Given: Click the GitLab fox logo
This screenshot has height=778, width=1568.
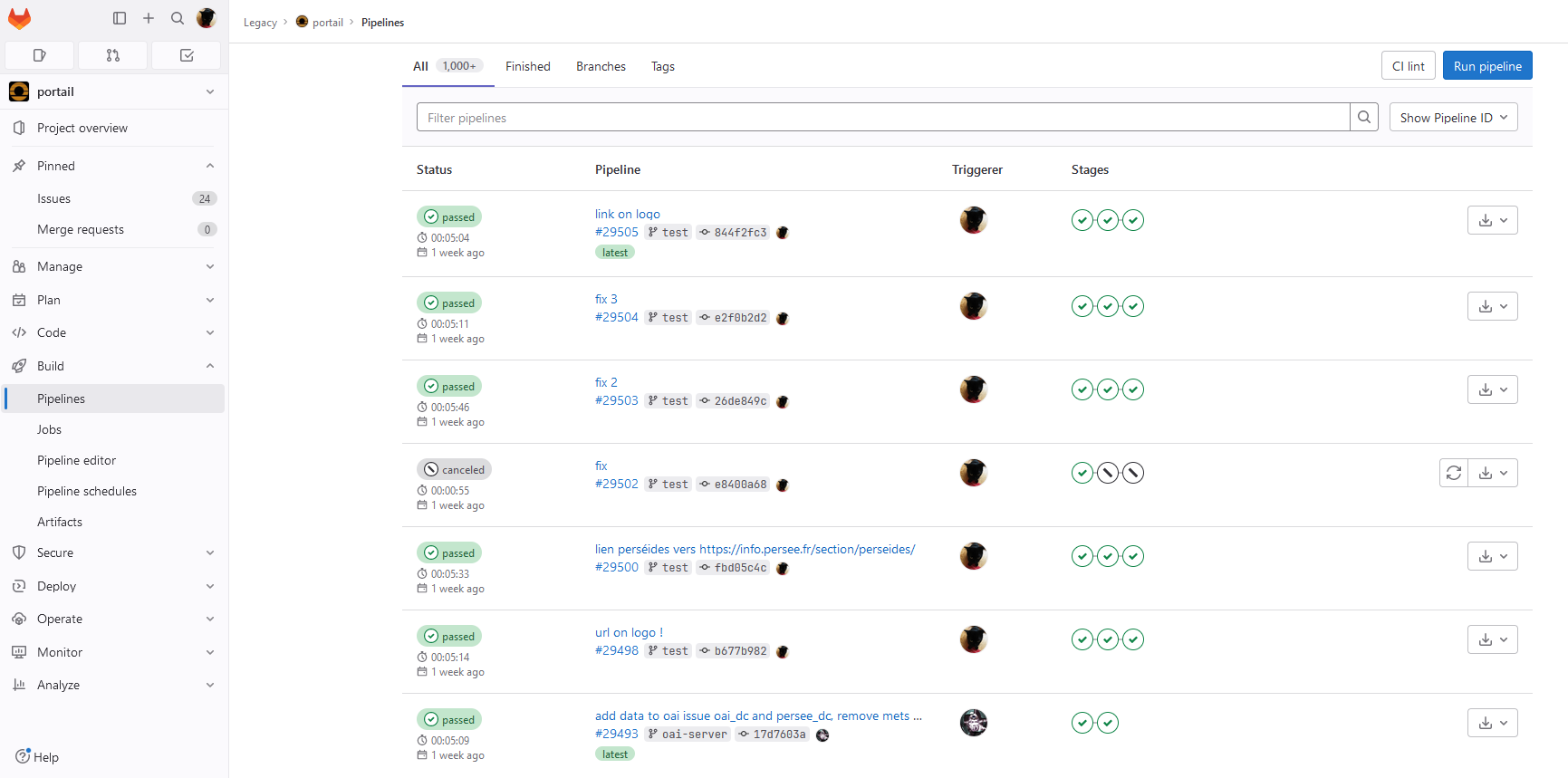Looking at the screenshot, I should point(19,18).
